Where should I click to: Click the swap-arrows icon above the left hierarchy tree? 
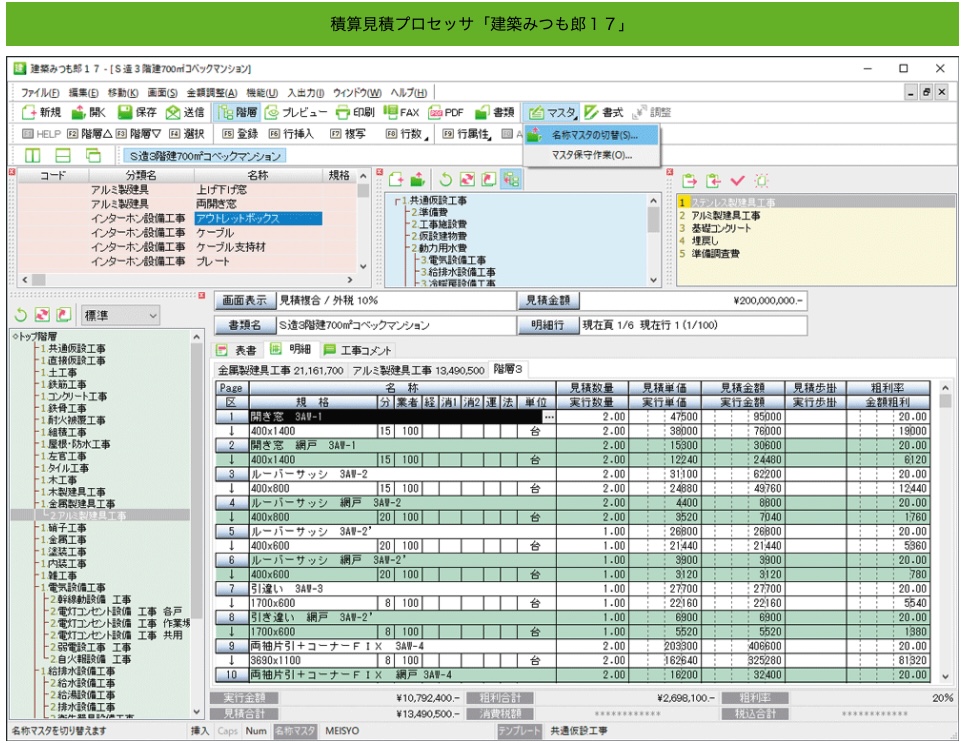(42, 315)
